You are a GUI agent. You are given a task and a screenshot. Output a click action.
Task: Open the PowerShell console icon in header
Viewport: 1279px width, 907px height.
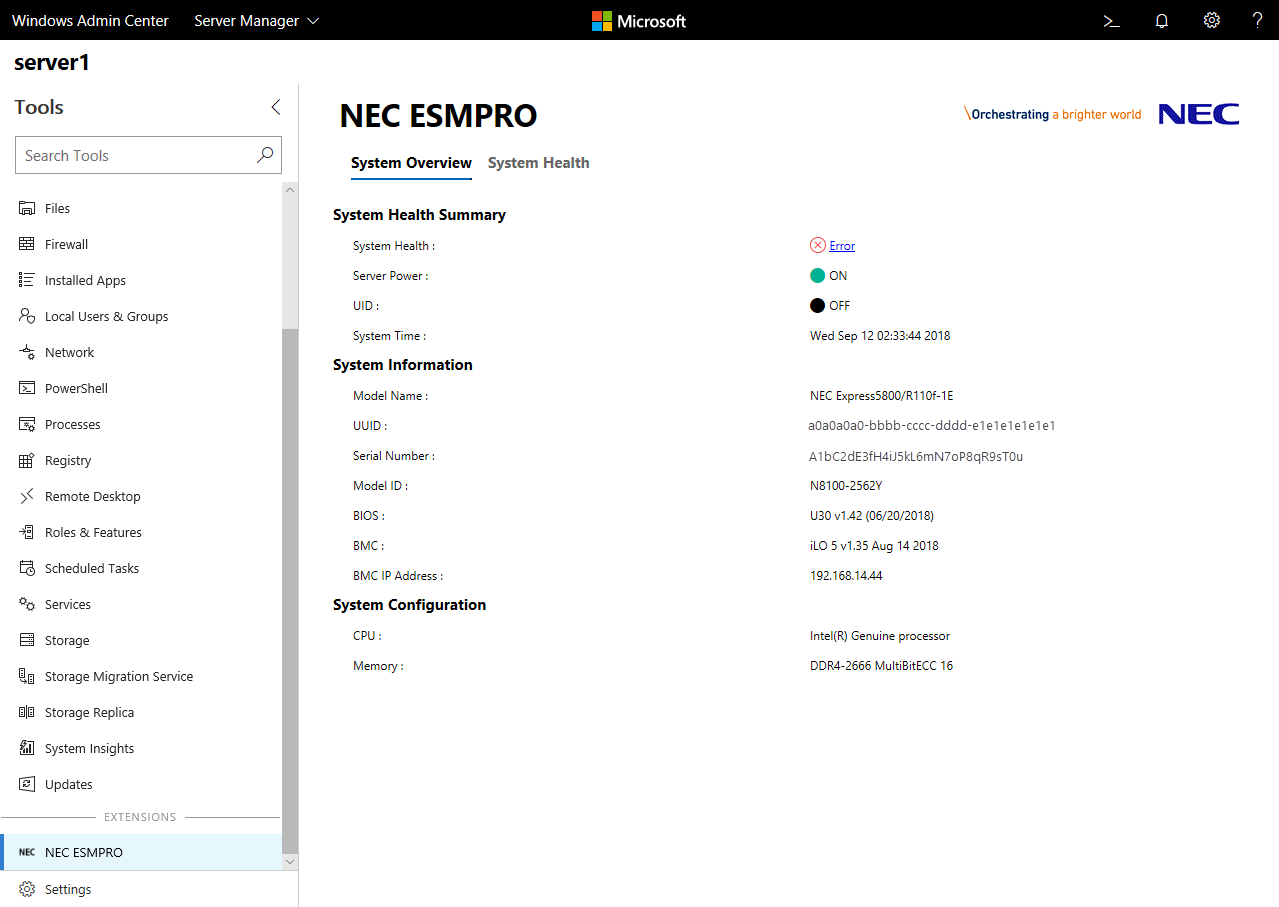(x=1111, y=20)
